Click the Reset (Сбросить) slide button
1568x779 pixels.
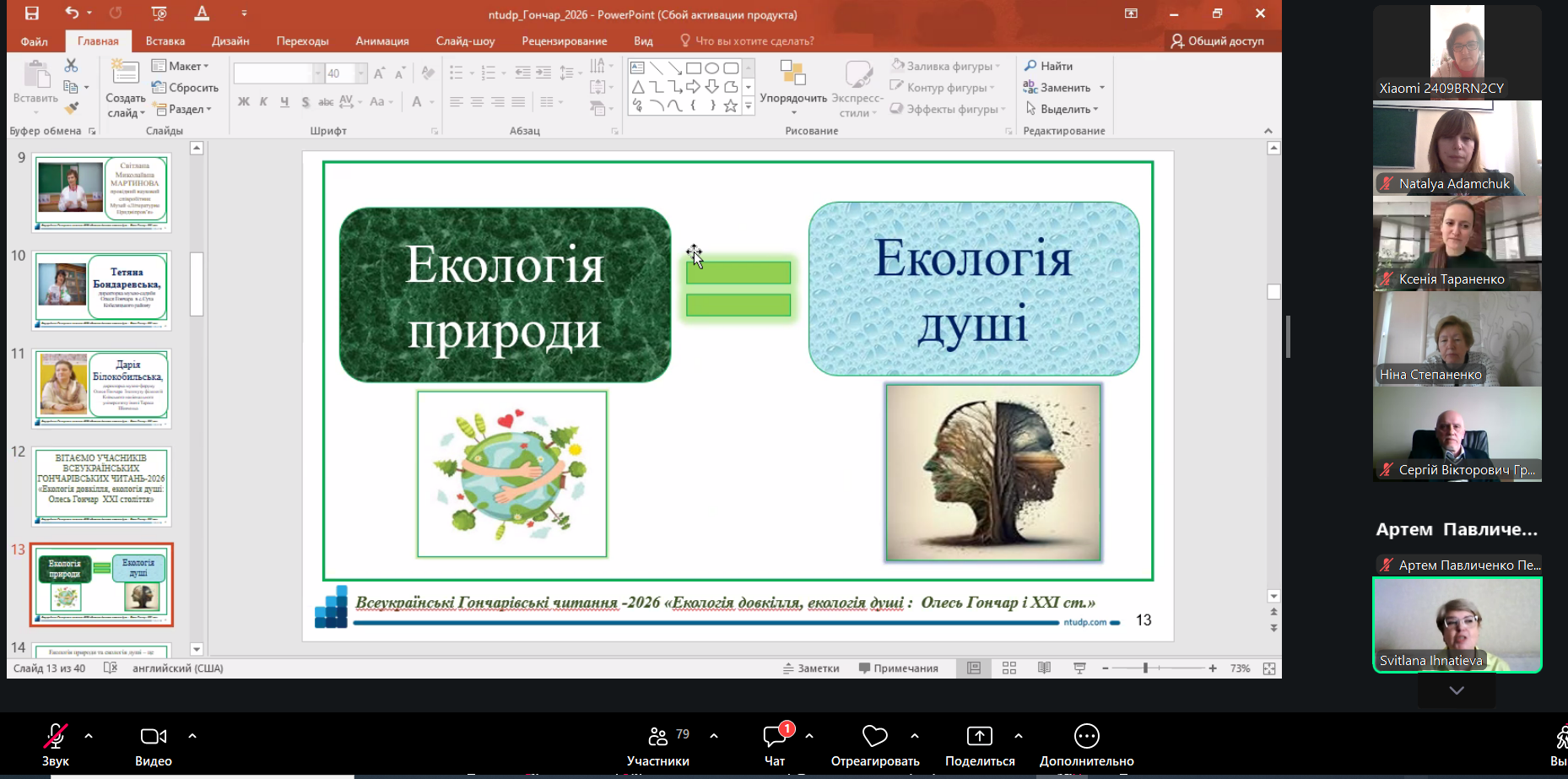click(x=185, y=88)
